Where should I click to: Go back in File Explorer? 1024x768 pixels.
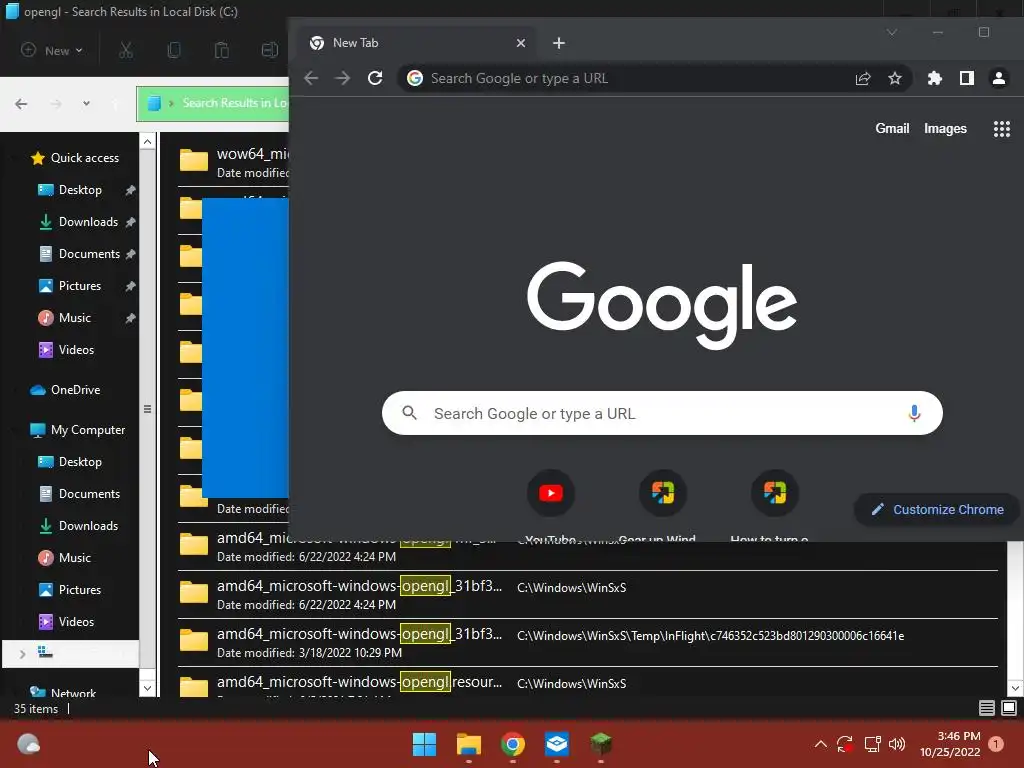(22, 104)
